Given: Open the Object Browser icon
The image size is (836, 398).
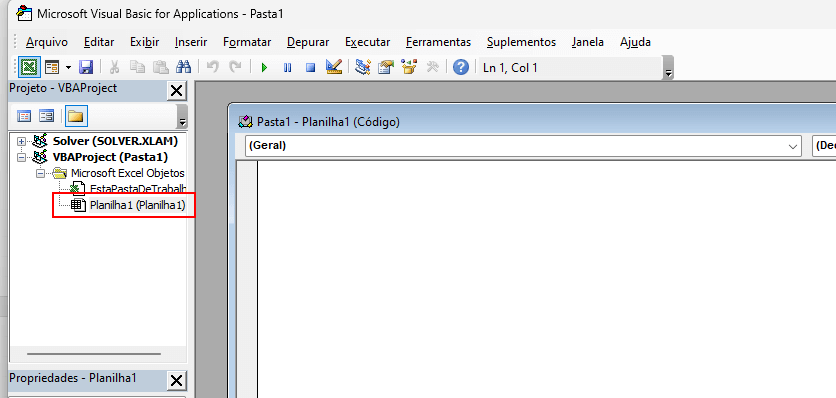Looking at the screenshot, I should 409,67.
